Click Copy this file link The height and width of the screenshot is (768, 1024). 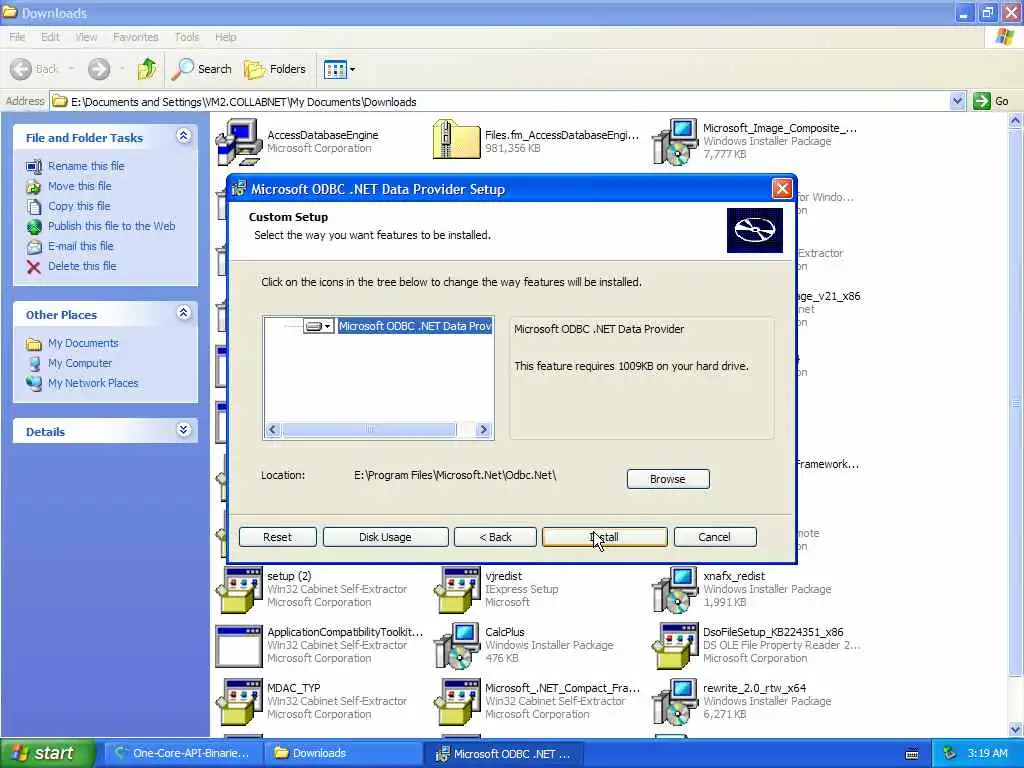tap(79, 206)
